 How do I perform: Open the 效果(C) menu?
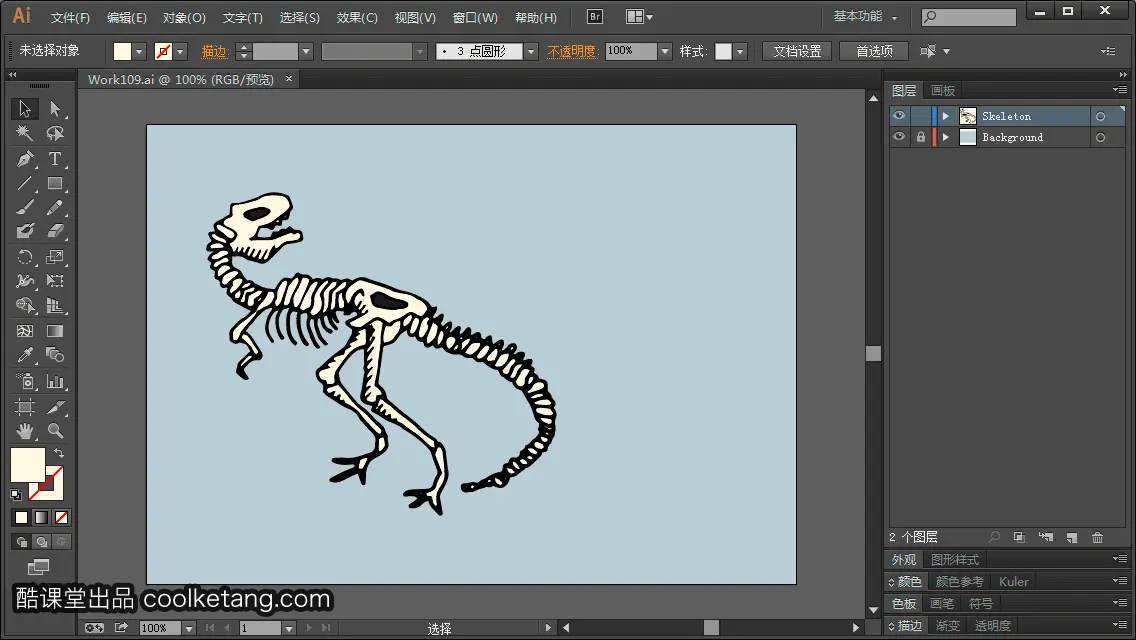tap(357, 17)
